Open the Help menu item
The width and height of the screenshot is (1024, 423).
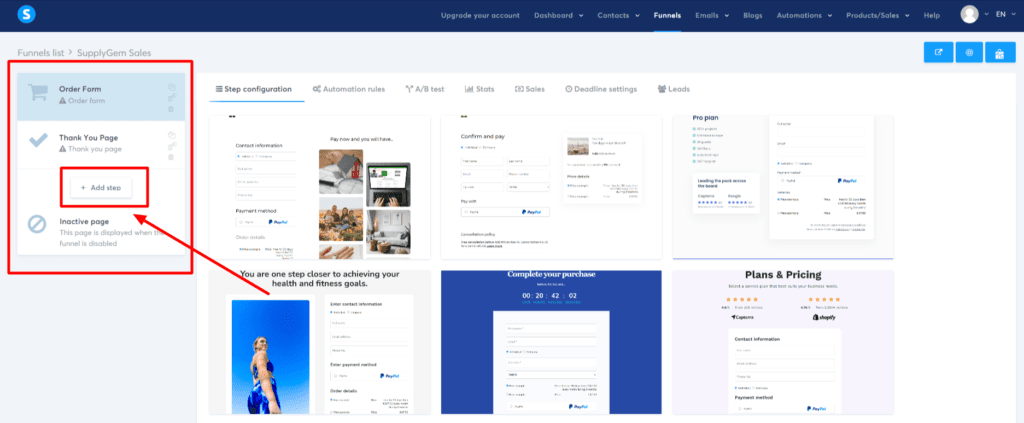pos(932,15)
